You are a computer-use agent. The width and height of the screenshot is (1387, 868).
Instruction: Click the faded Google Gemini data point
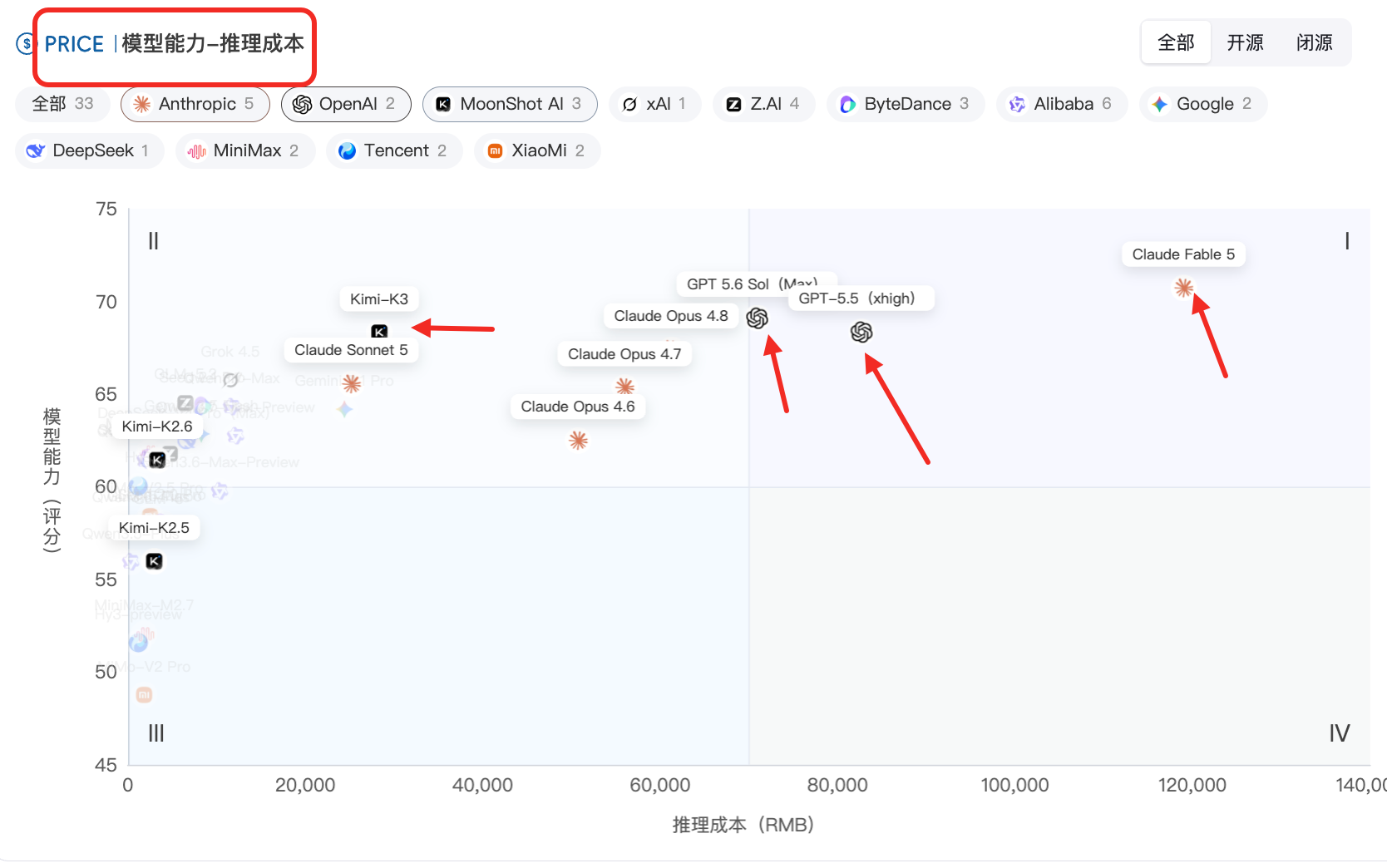(x=344, y=409)
